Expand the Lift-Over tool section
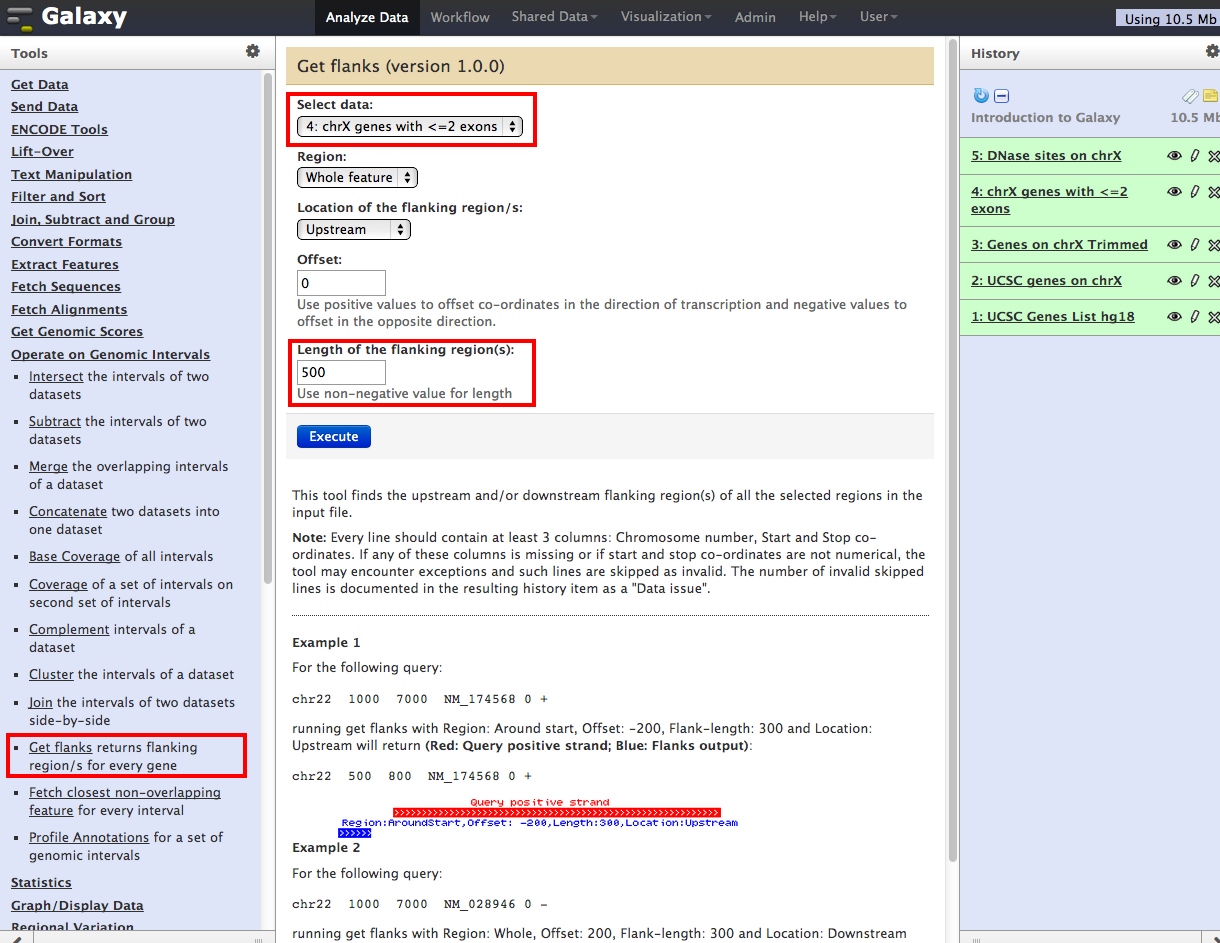 tap(42, 152)
